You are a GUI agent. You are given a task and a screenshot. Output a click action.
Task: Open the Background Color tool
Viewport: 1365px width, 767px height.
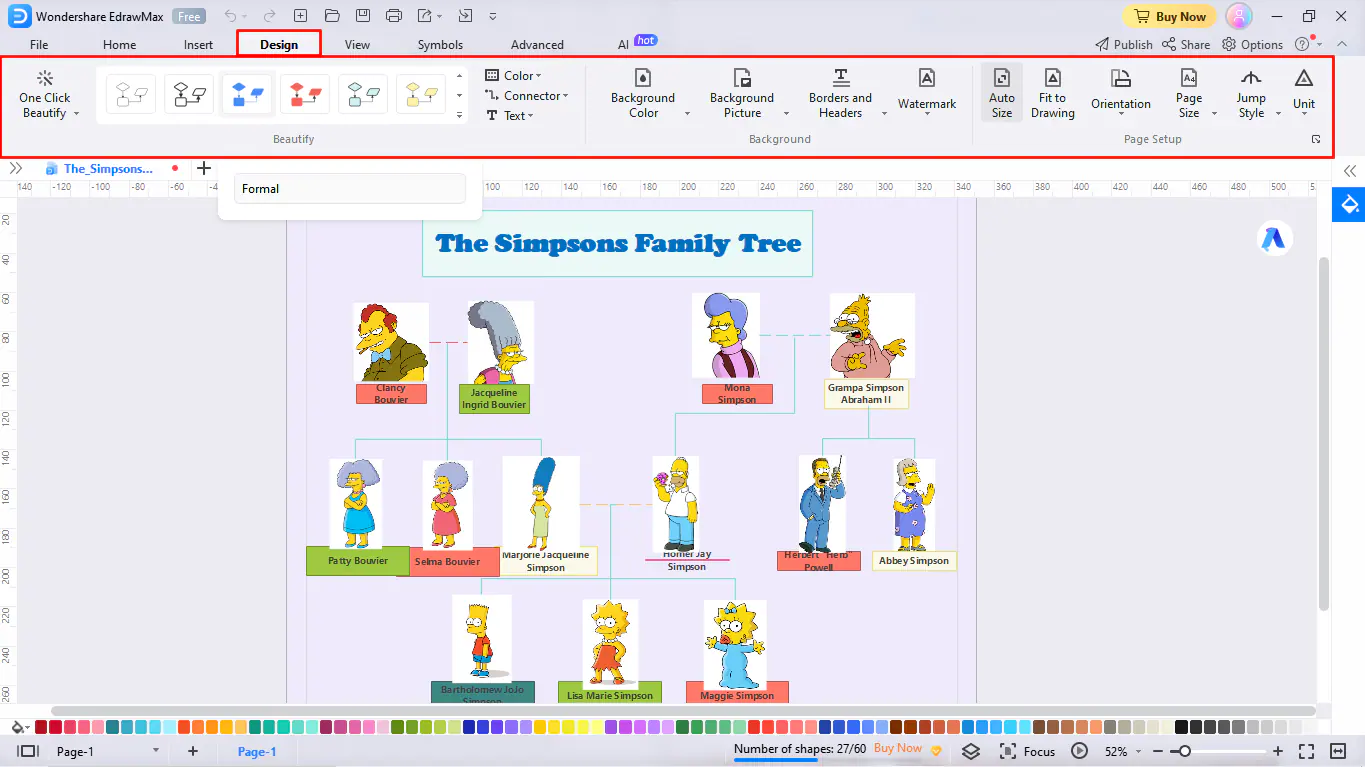click(x=644, y=95)
